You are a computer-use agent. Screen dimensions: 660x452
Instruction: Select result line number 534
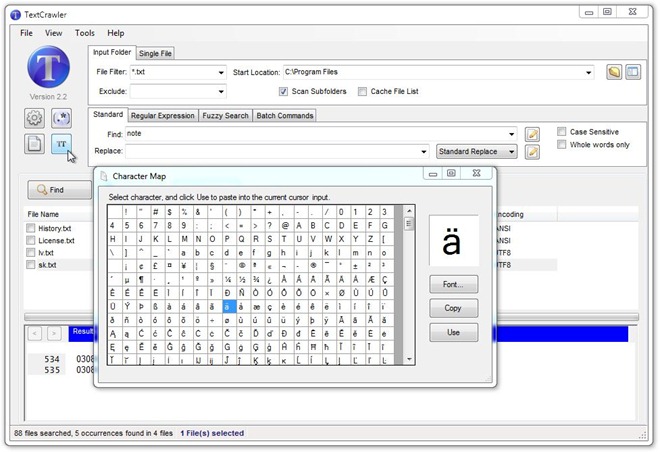[52, 359]
